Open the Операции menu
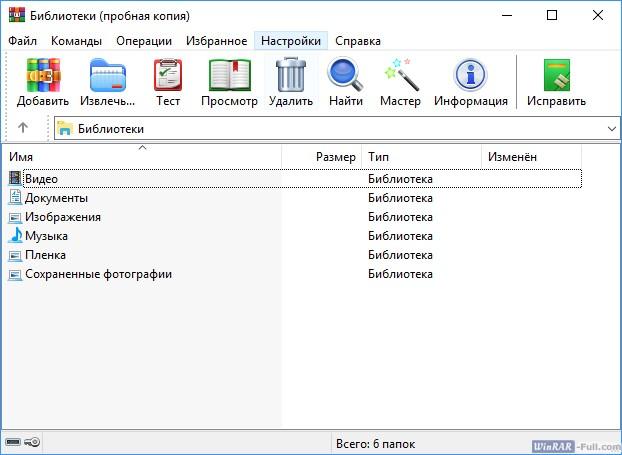 (144, 41)
